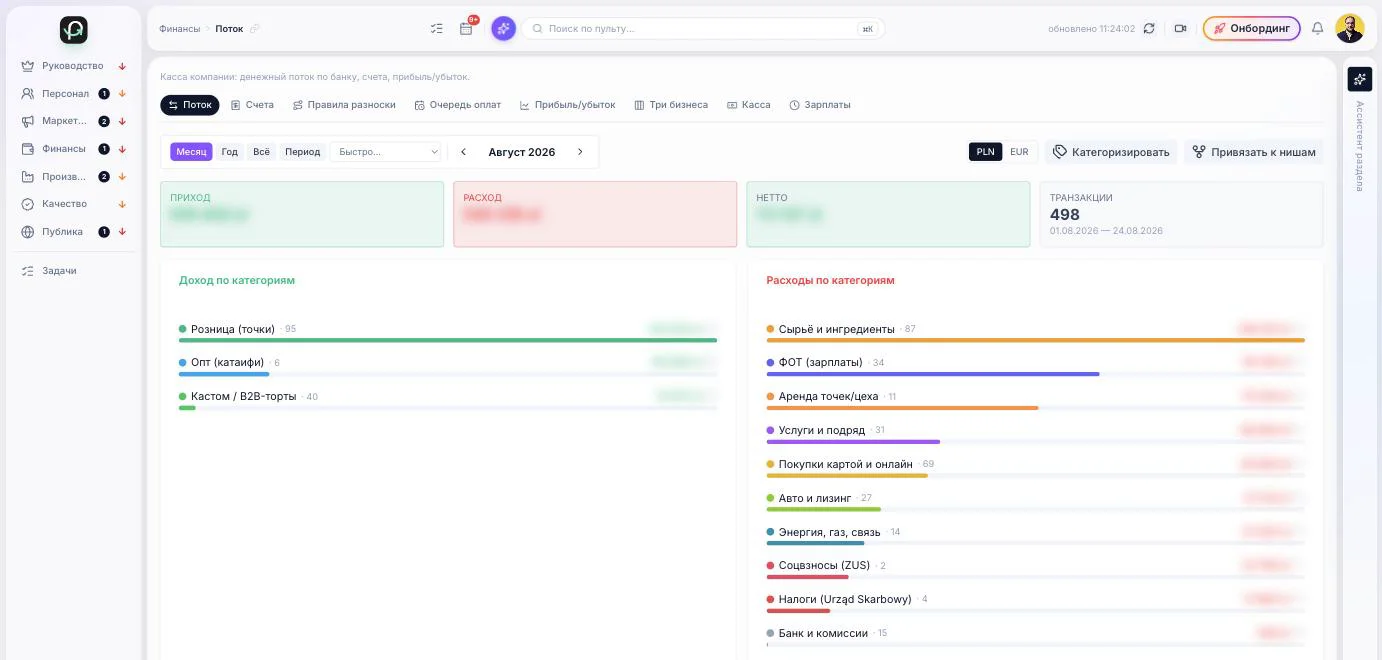Click the Категоризировать button
This screenshot has width=1382, height=660.
tap(1111, 152)
